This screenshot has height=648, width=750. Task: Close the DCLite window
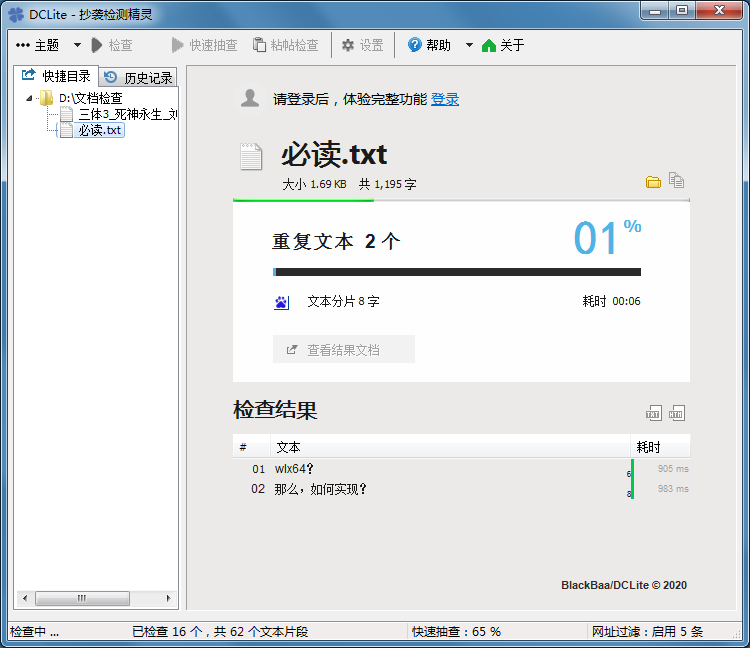pyautogui.click(x=719, y=11)
